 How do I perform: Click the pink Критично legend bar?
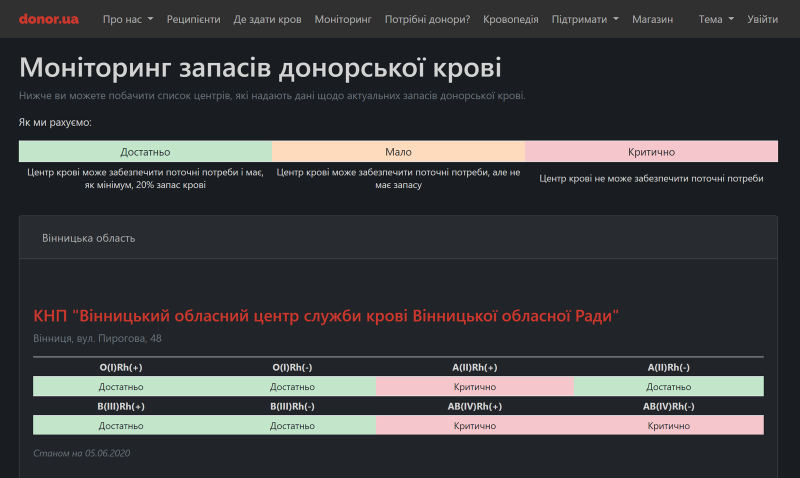coord(651,152)
